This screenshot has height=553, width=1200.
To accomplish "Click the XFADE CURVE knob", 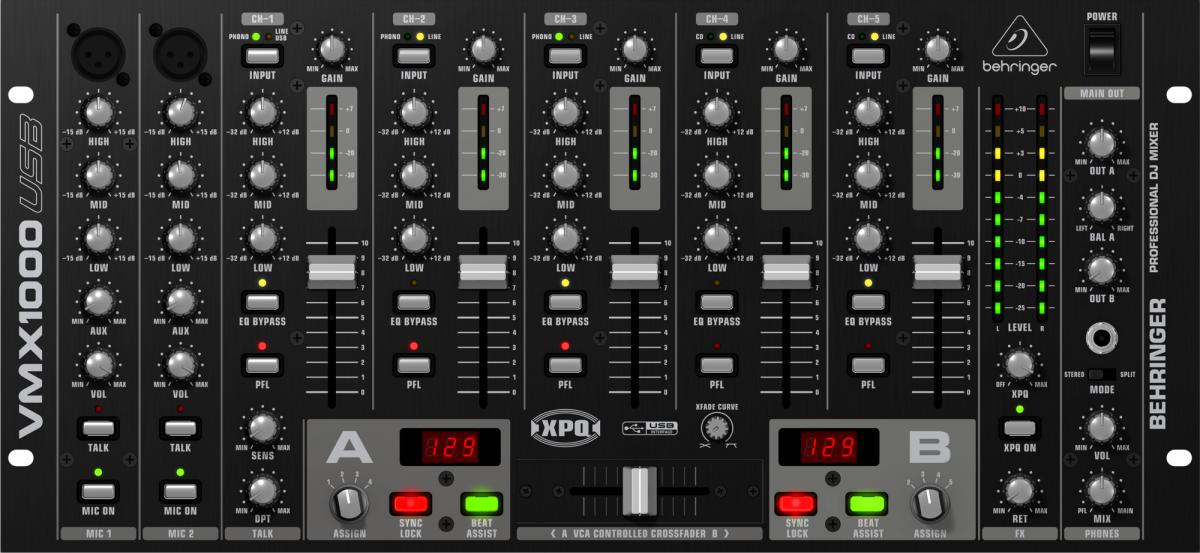I will [x=714, y=427].
